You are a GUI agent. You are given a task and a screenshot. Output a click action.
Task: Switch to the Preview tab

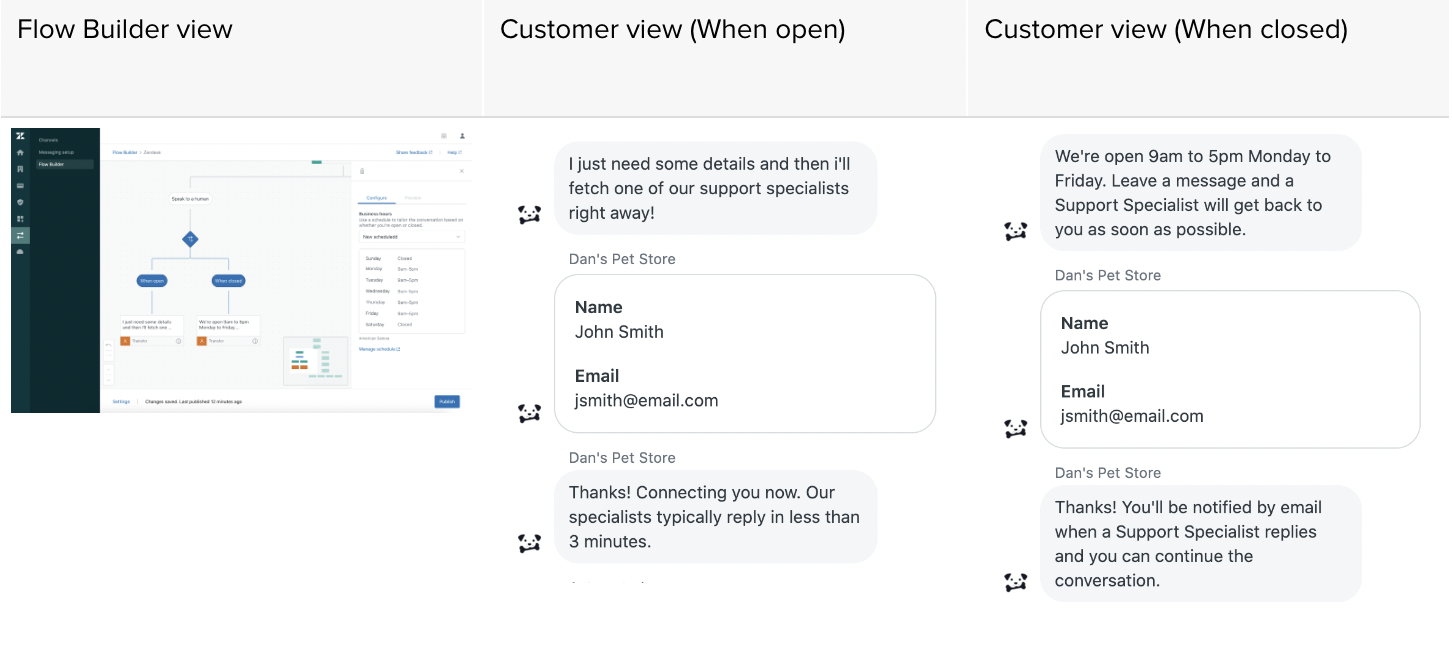point(414,197)
